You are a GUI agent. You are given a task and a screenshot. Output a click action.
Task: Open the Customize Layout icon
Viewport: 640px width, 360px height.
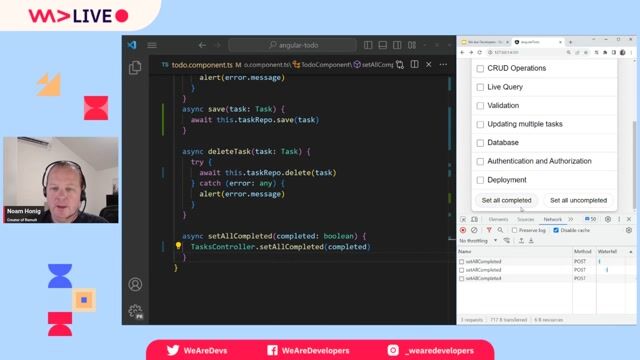tap(412, 45)
